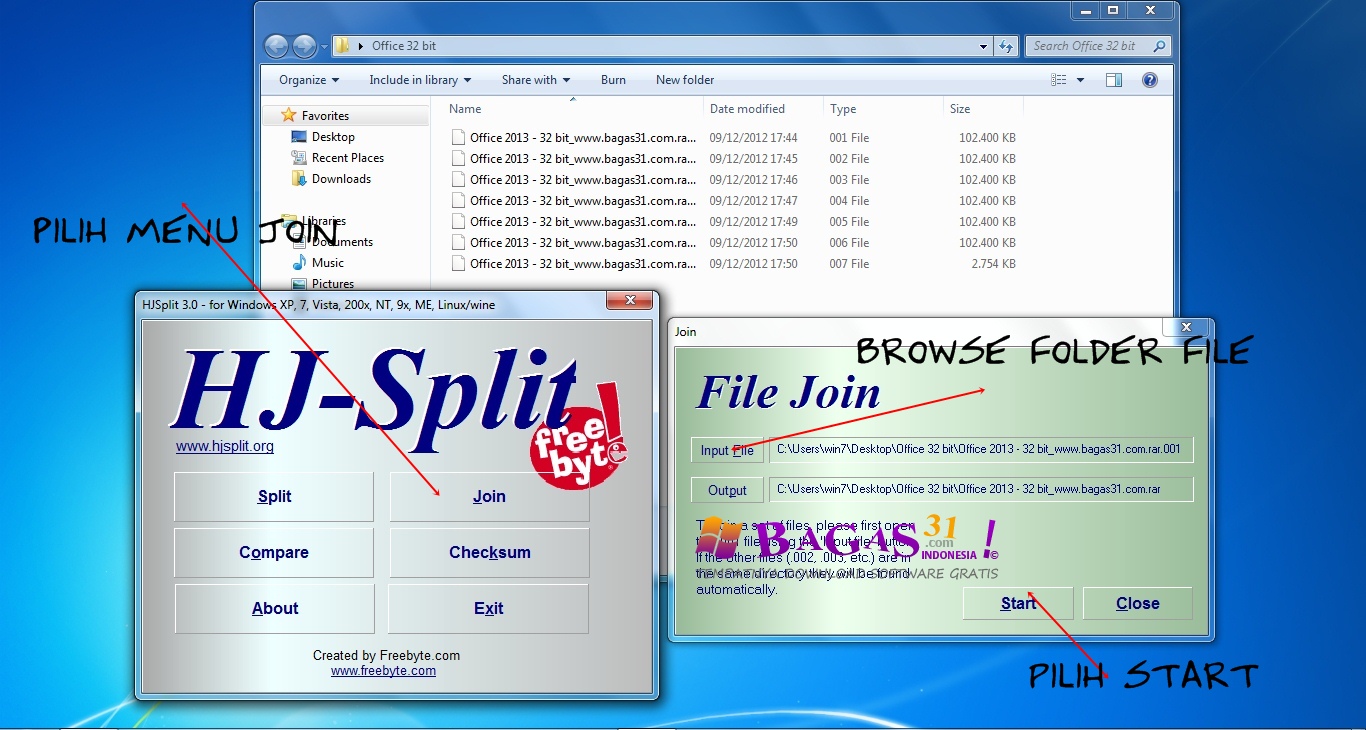The height and width of the screenshot is (730, 1366).
Task: Click folder icon in Explorer address bar
Action: (342, 46)
